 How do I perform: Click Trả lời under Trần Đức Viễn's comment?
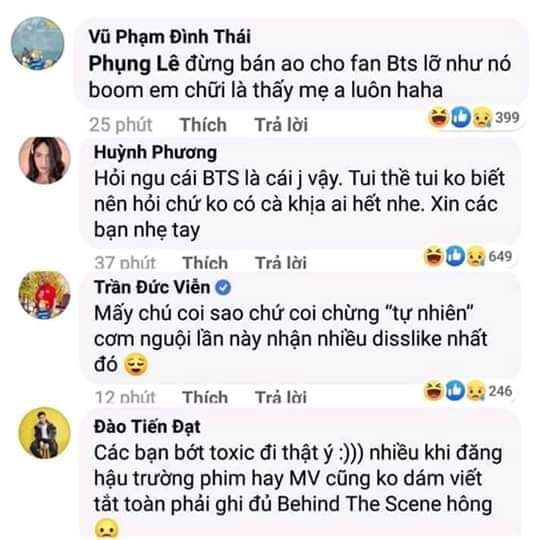point(281,397)
